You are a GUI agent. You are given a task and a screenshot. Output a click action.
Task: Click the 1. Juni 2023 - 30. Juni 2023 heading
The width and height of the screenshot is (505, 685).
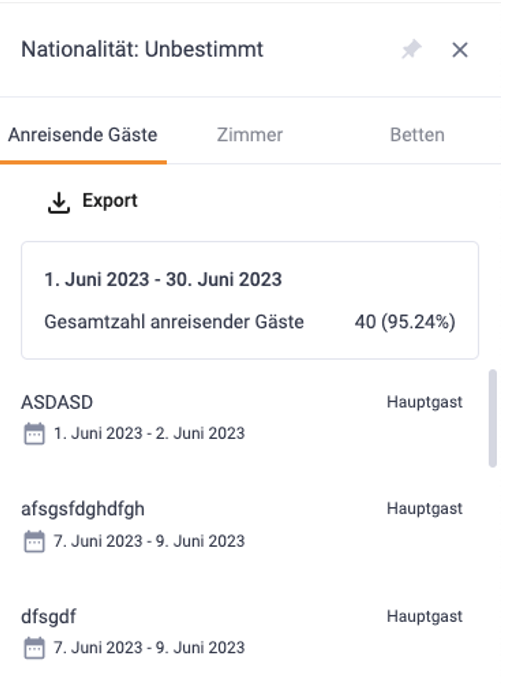point(163,280)
